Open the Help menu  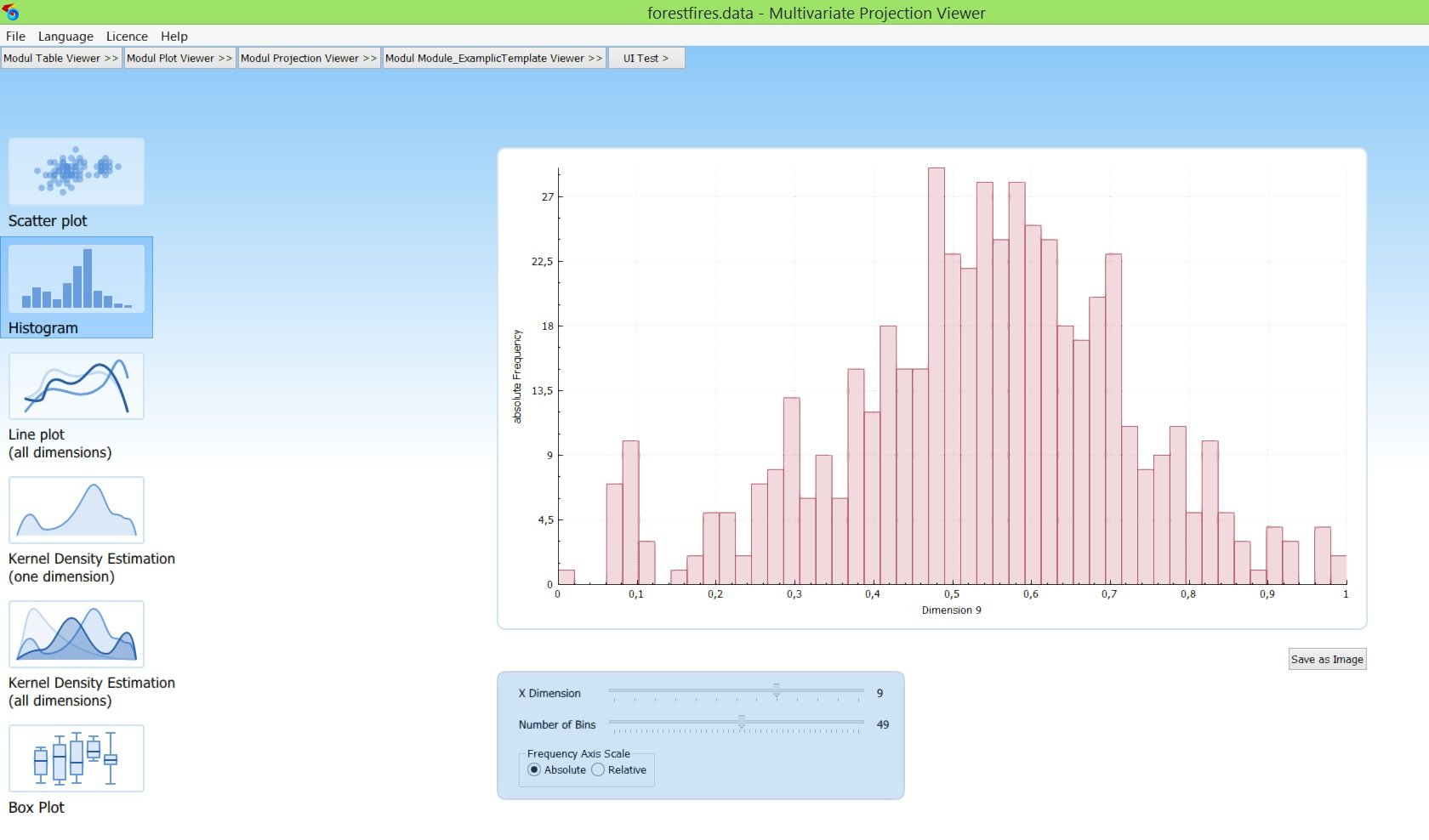[174, 37]
